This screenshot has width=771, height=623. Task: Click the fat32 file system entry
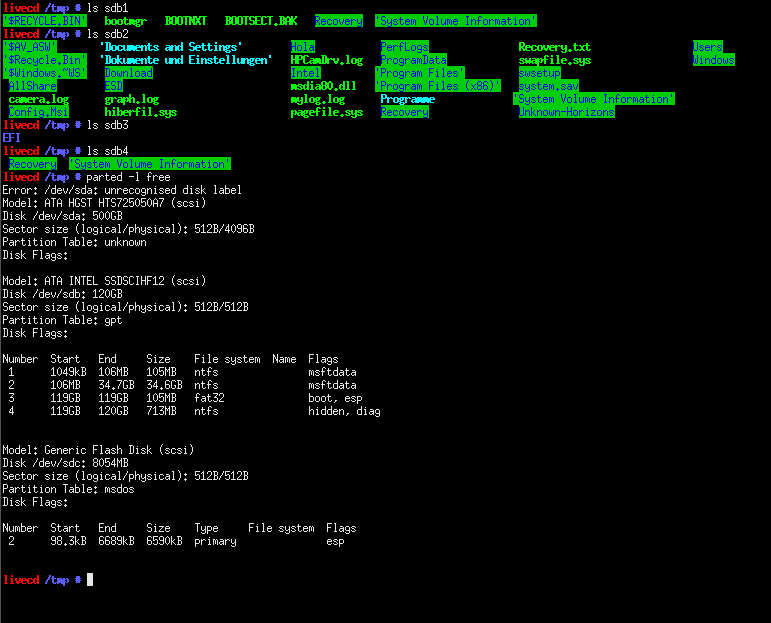coord(209,398)
